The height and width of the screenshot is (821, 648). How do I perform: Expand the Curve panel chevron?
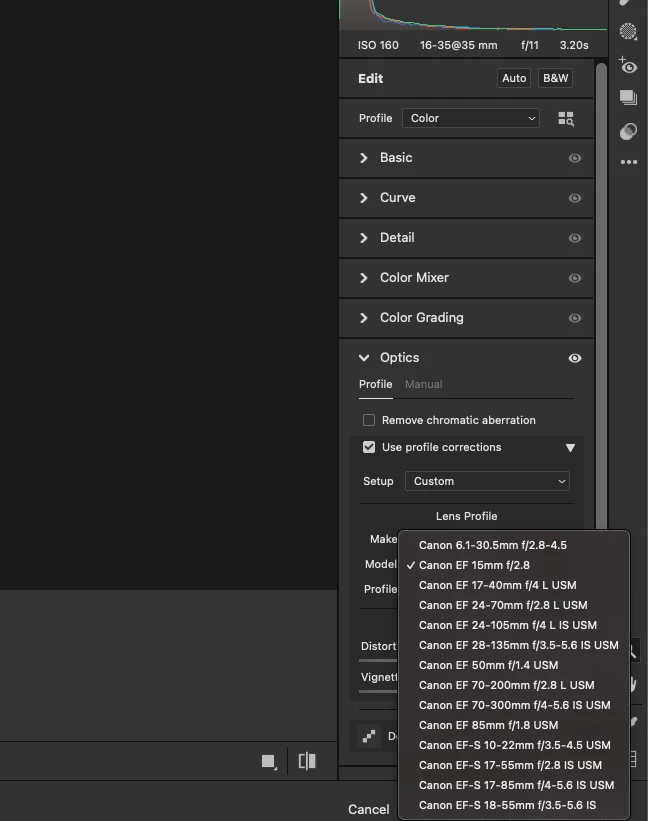pyautogui.click(x=364, y=198)
